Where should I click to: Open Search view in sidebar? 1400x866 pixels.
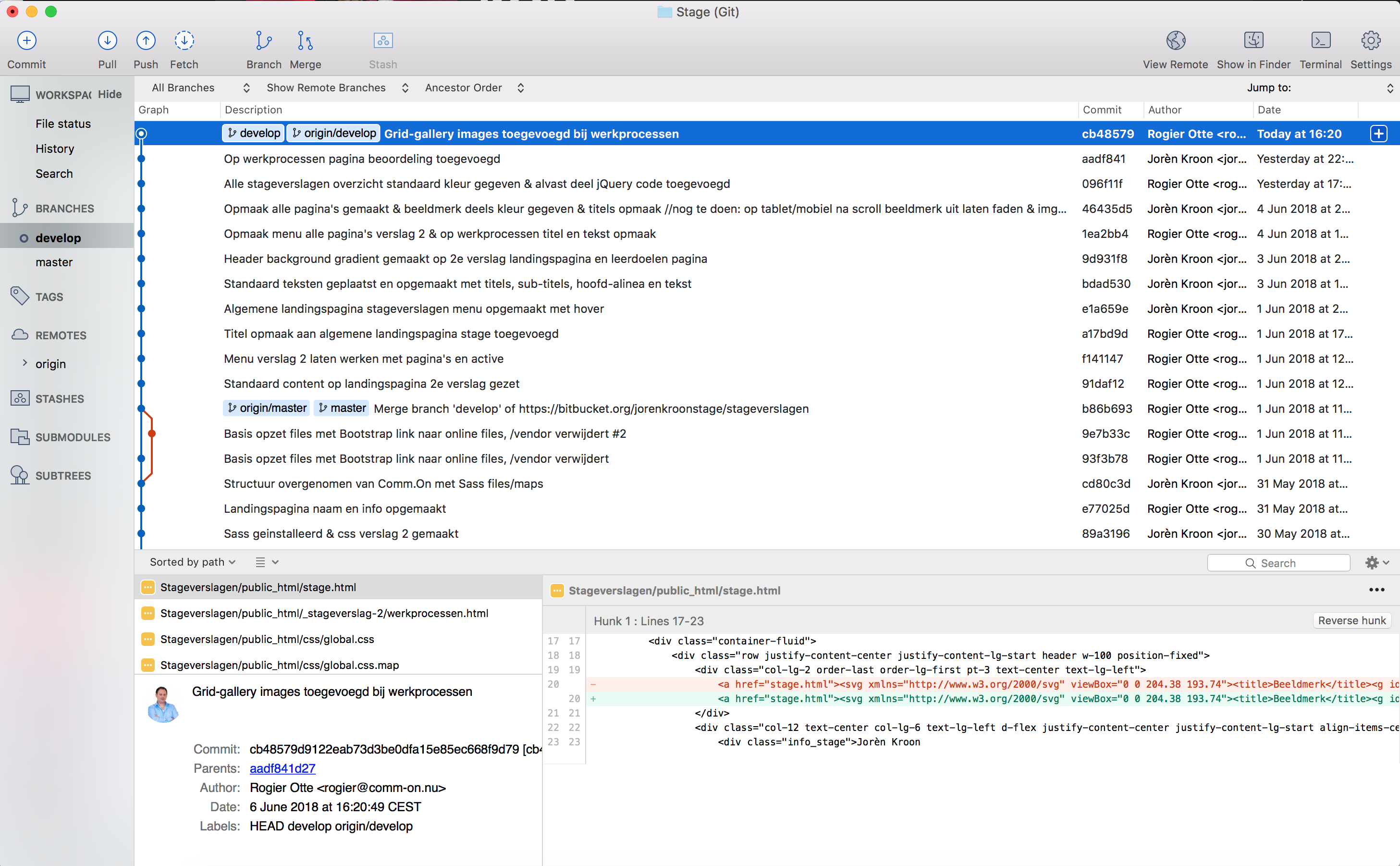(54, 173)
